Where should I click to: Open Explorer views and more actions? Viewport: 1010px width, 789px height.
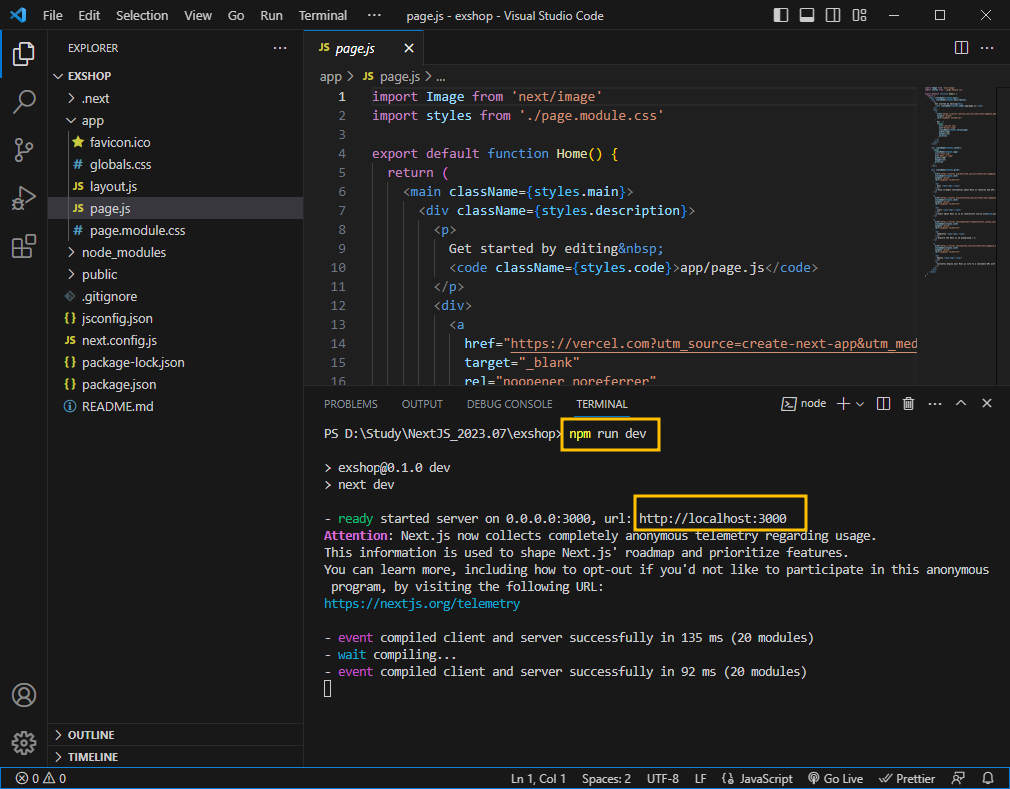(280, 48)
